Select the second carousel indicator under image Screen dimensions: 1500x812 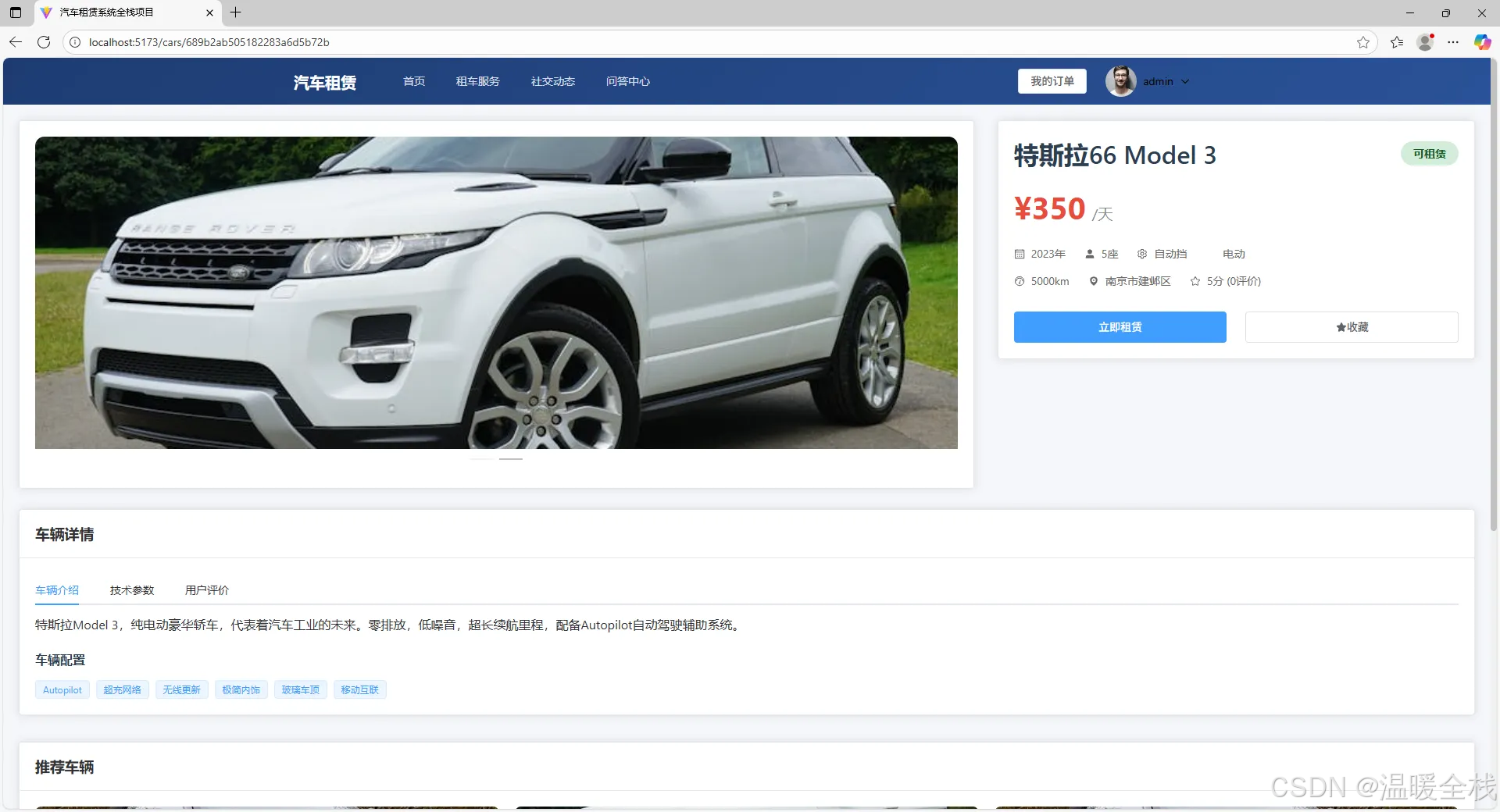click(511, 459)
